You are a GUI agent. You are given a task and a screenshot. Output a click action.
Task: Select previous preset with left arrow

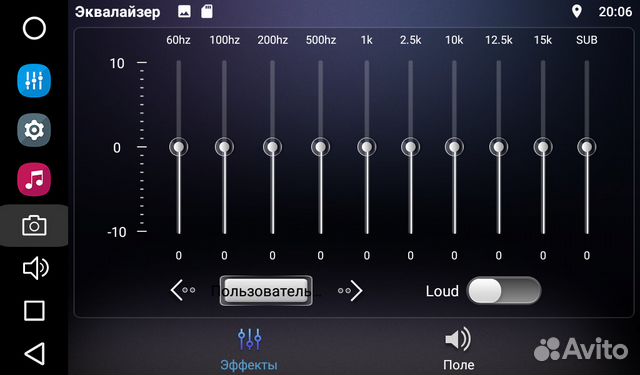click(x=182, y=291)
